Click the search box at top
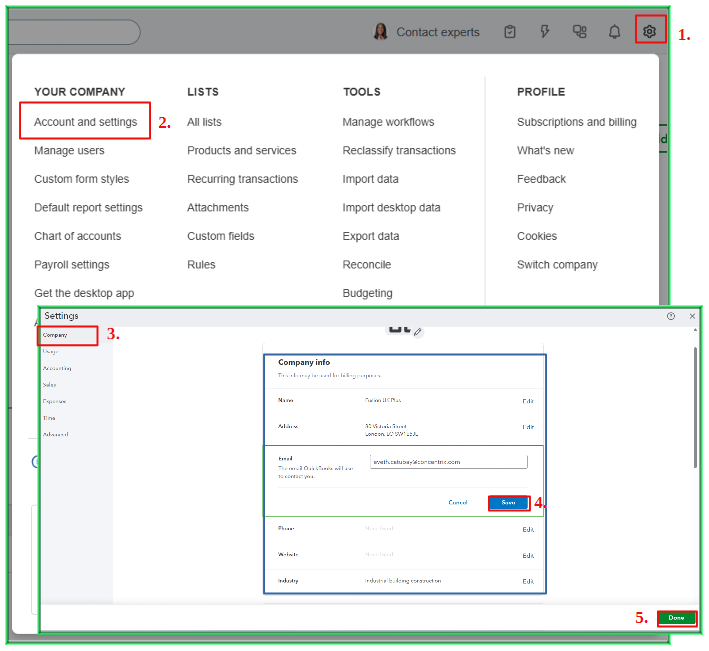Viewport: 709px width, 651px height. pos(75,32)
